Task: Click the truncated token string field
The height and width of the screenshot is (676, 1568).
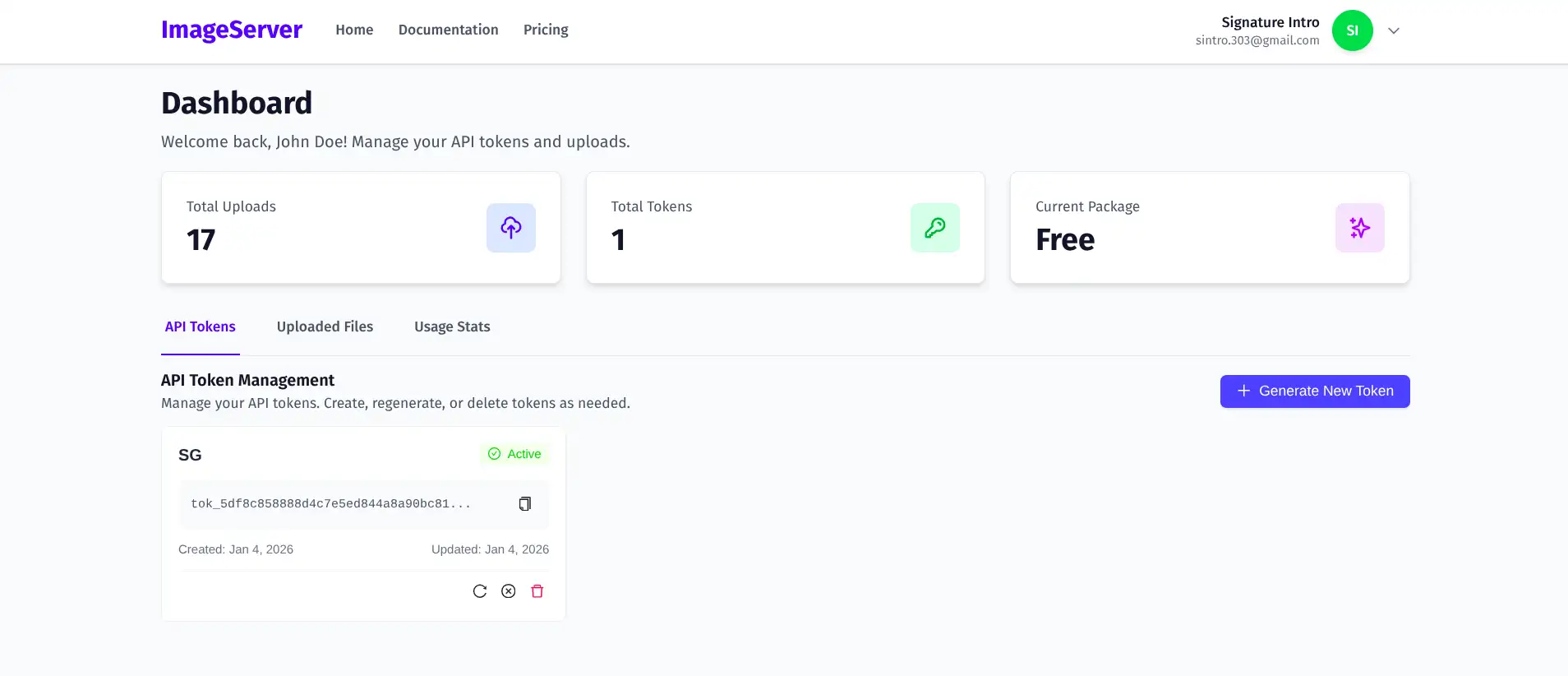Action: click(331, 504)
